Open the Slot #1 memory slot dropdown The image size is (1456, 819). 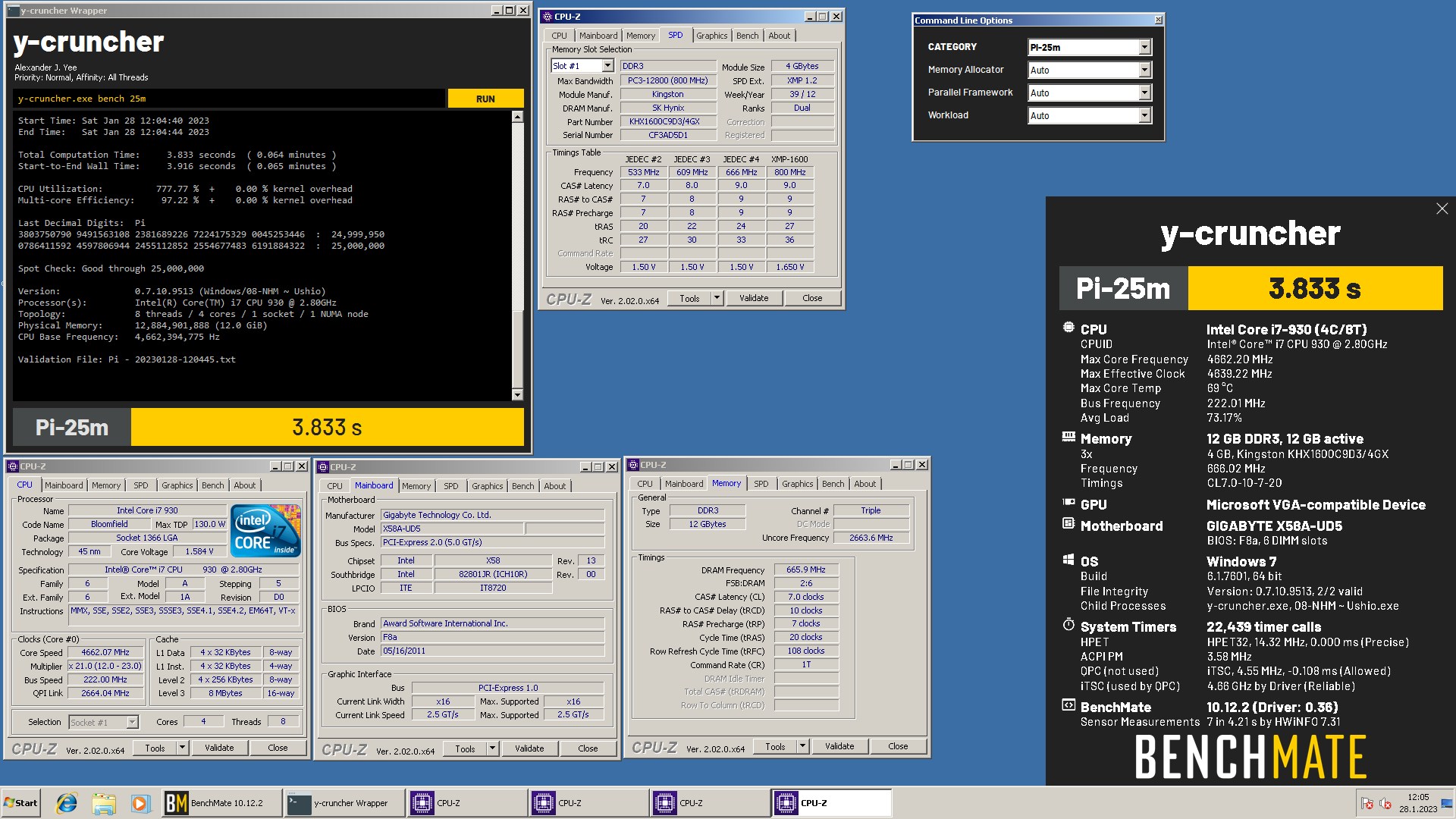tap(582, 66)
